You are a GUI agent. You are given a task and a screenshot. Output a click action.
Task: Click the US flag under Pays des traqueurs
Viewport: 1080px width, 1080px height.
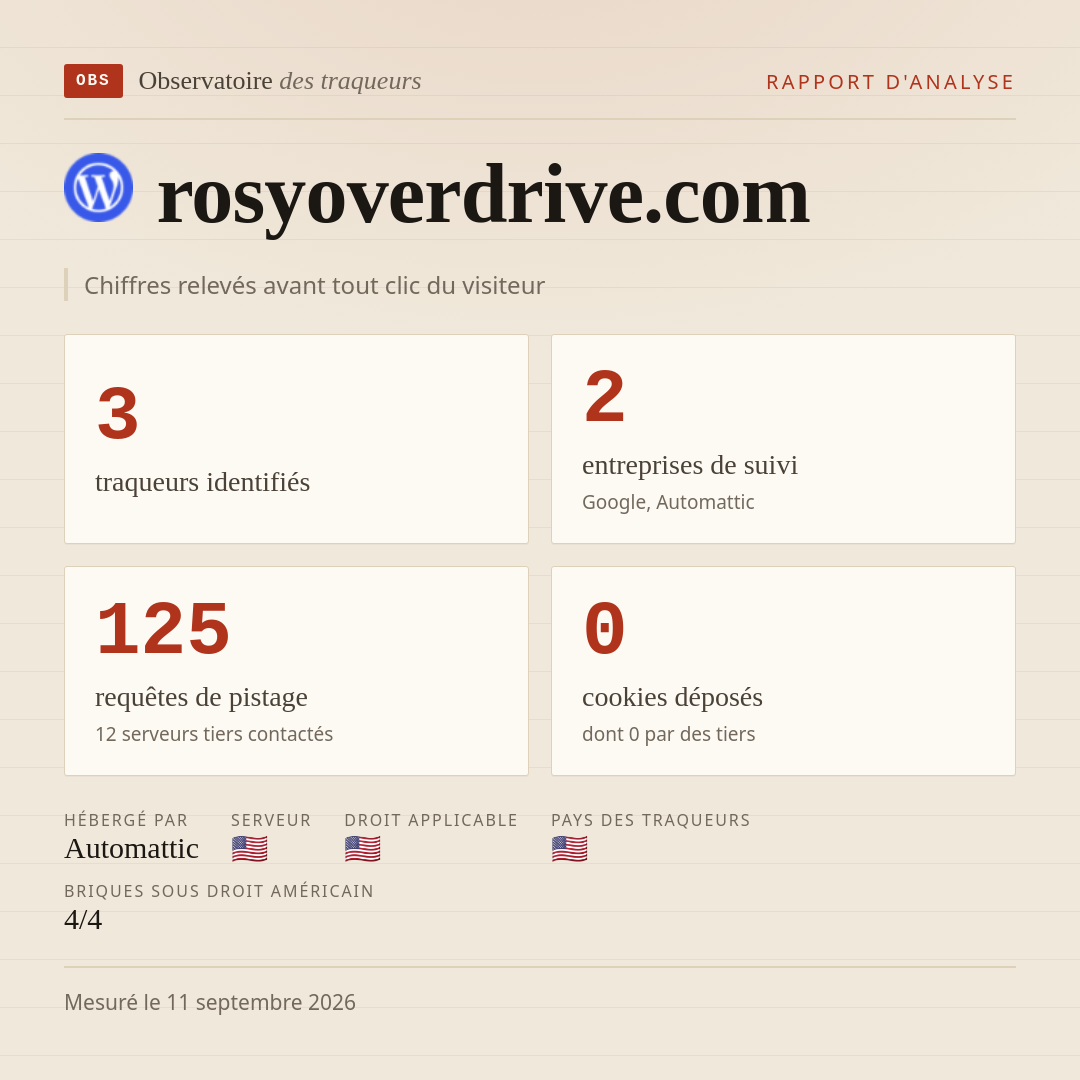pyautogui.click(x=570, y=849)
